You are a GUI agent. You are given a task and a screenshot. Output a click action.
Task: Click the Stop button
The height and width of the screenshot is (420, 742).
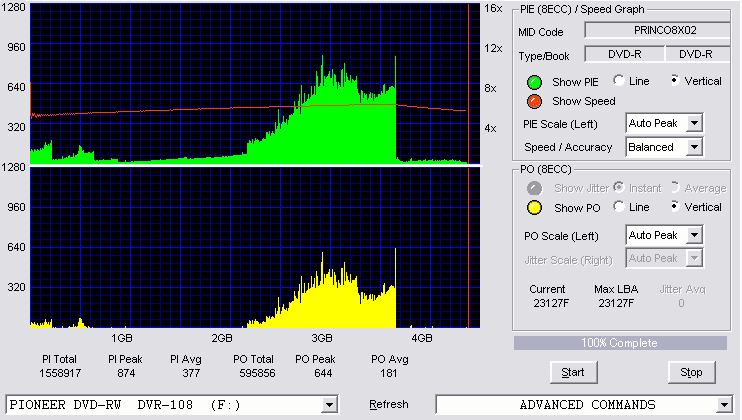pyautogui.click(x=691, y=373)
